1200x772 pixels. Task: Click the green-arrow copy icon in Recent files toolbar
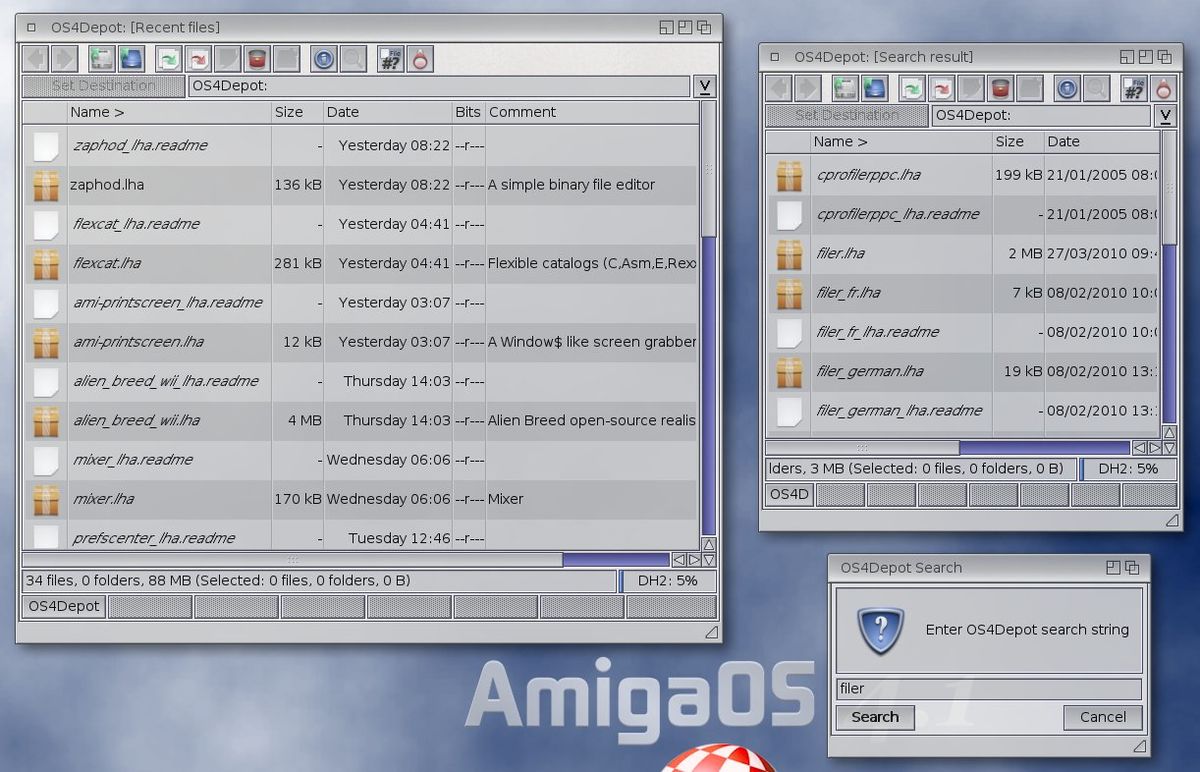click(x=168, y=59)
